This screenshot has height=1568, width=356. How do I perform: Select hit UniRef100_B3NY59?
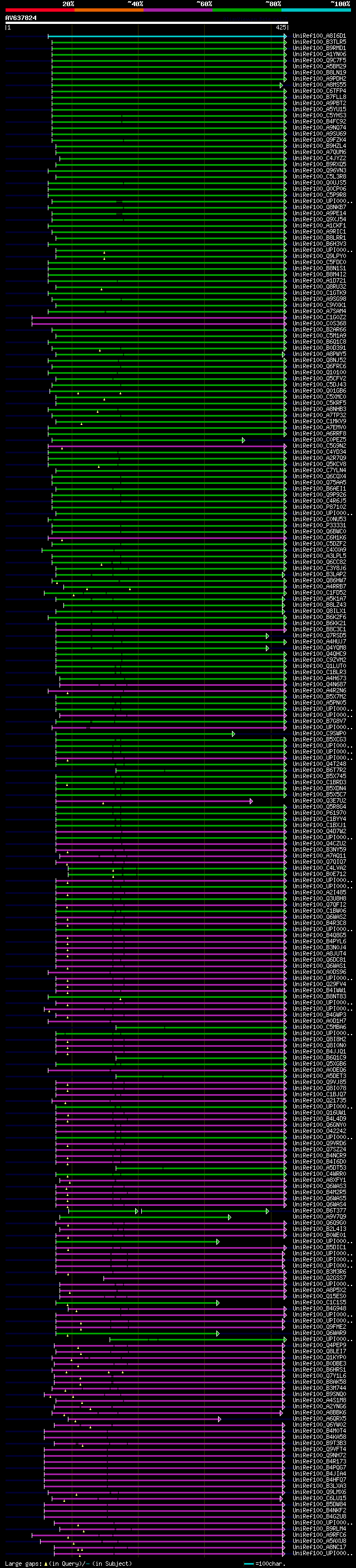point(319,850)
